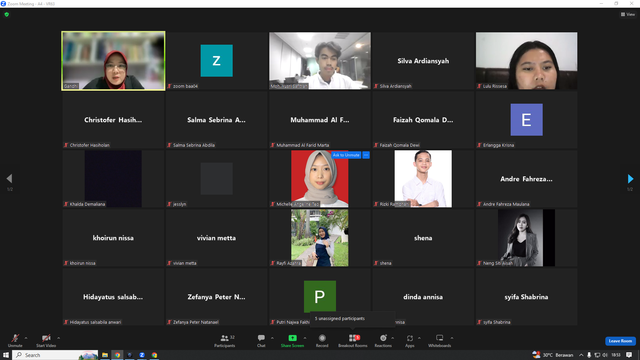Expand Share Screen options caret
The width and height of the screenshot is (640, 360).
click(305, 338)
